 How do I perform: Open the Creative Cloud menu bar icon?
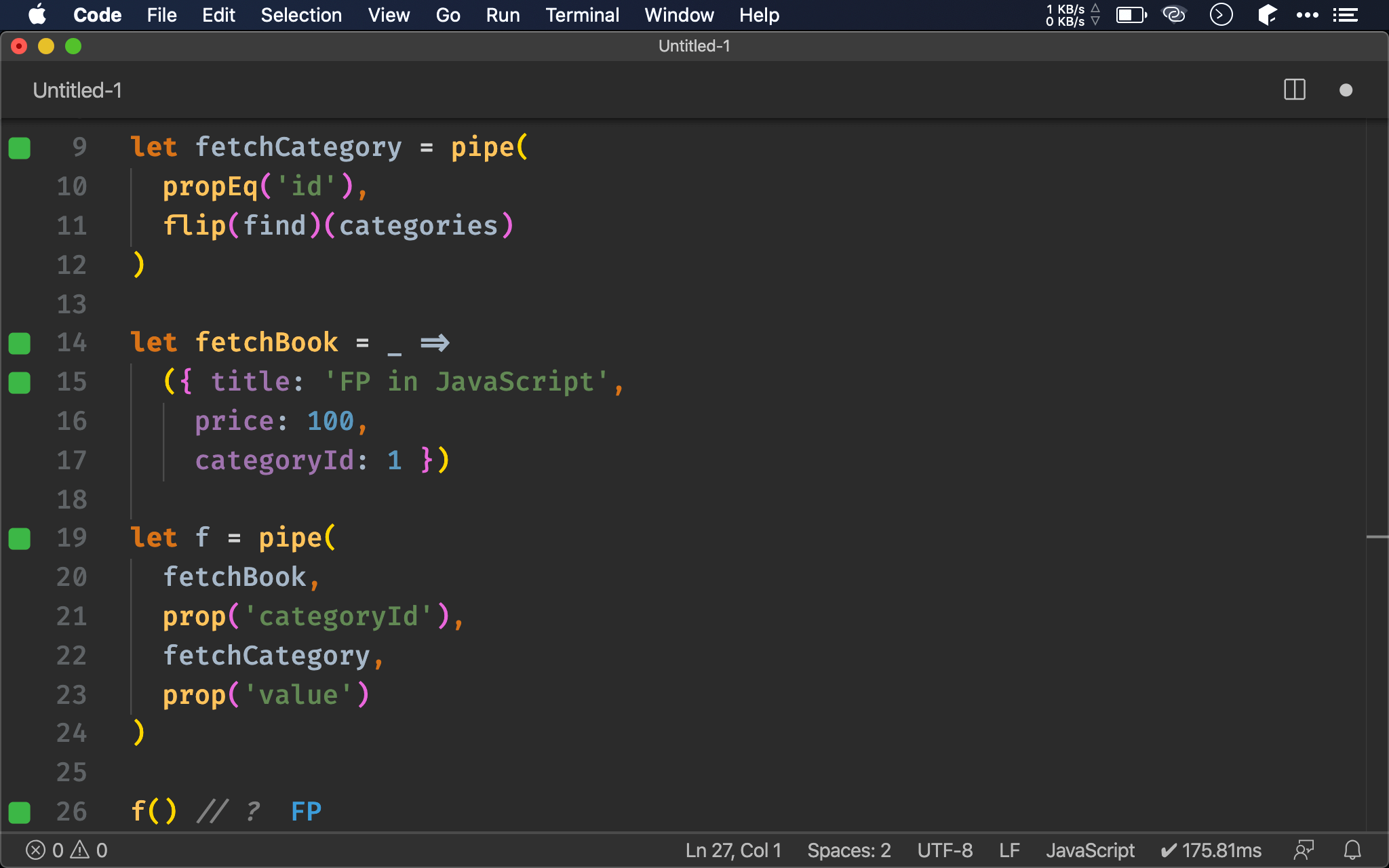(1174, 14)
